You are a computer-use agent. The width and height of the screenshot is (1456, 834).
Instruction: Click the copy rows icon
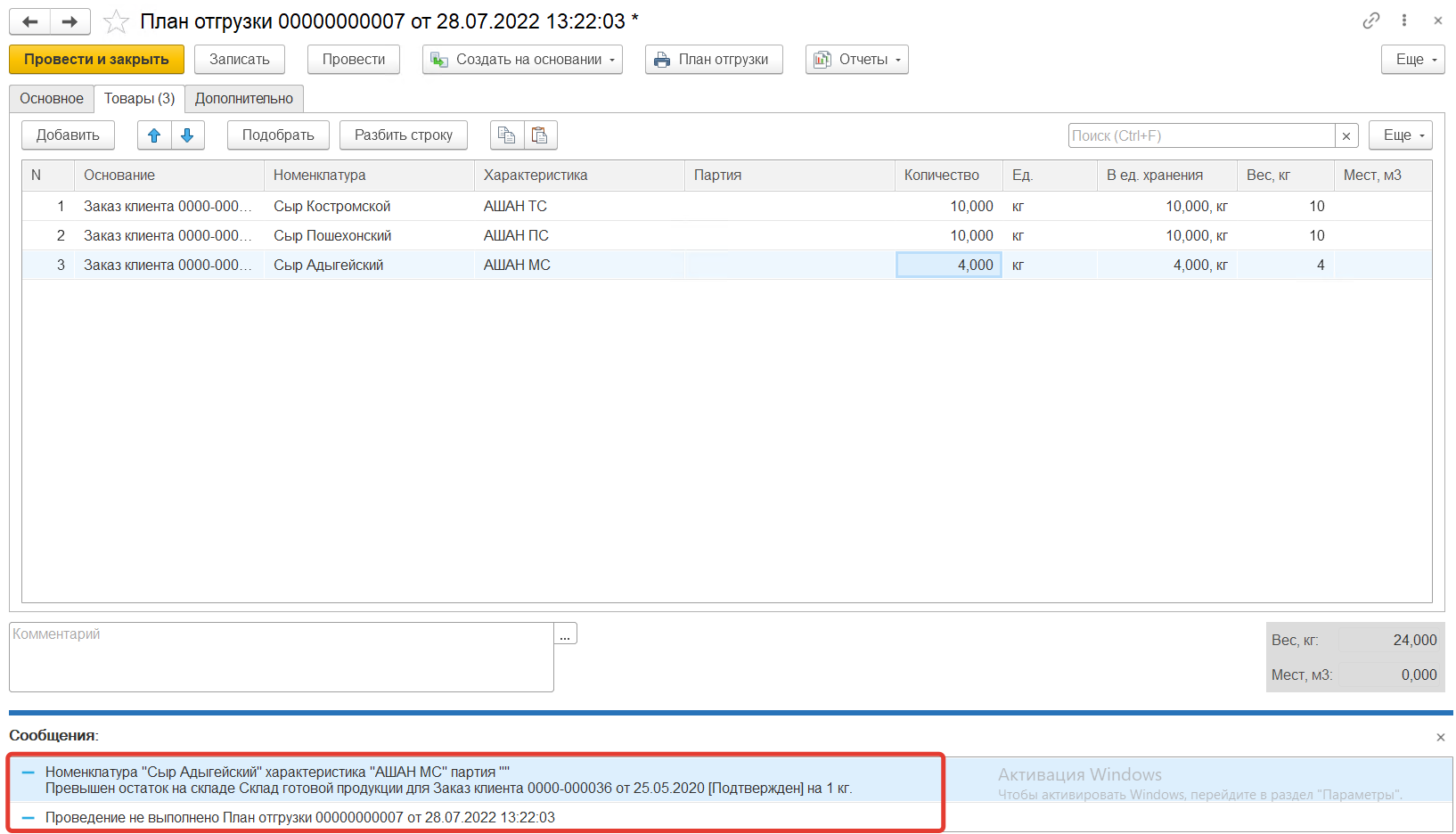coord(507,135)
